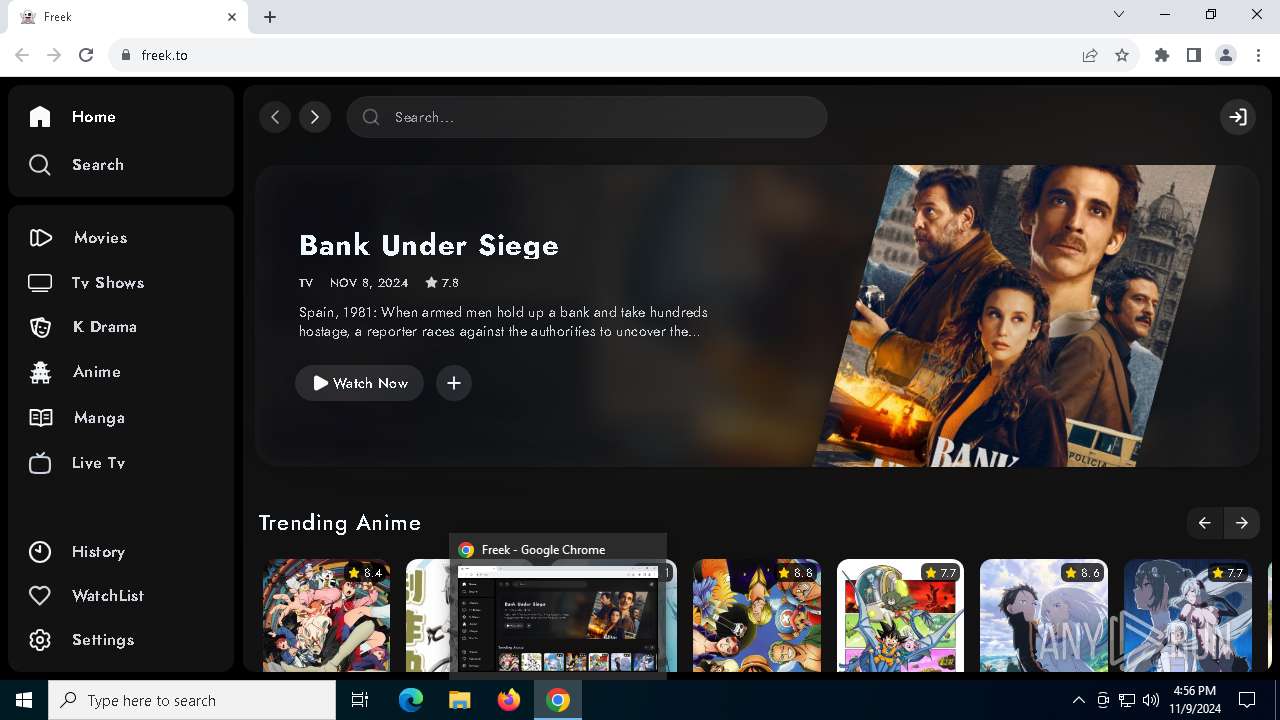Select the Freek browser tab

[x=128, y=17]
